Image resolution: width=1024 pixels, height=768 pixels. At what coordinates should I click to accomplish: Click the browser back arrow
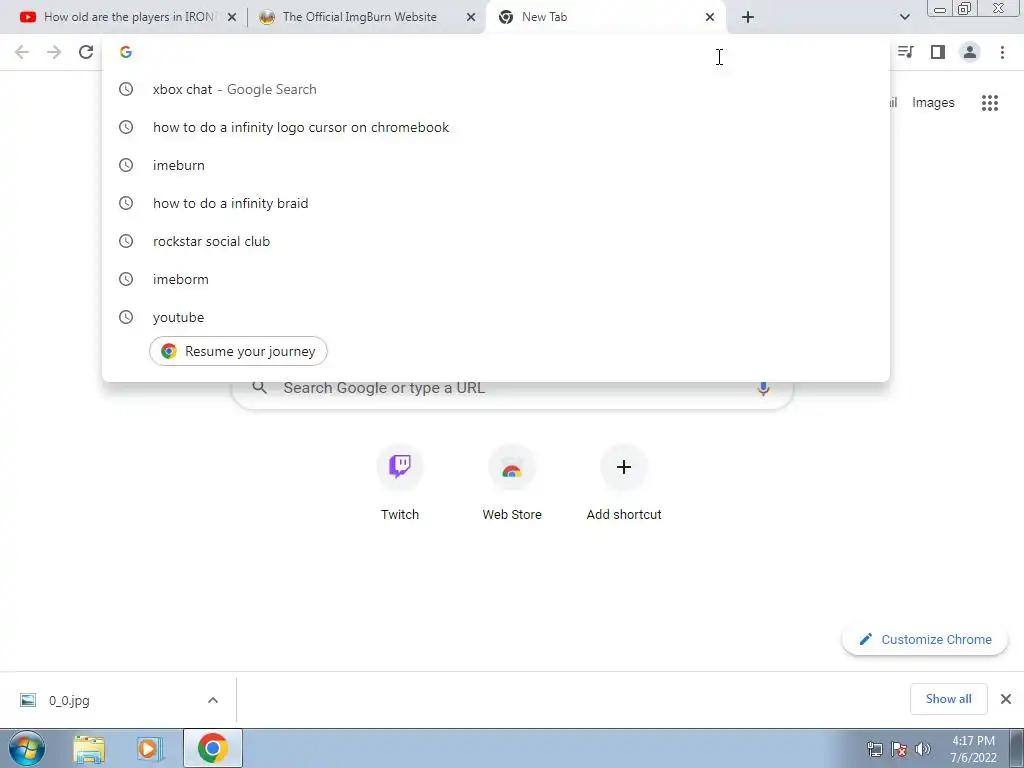[22, 52]
